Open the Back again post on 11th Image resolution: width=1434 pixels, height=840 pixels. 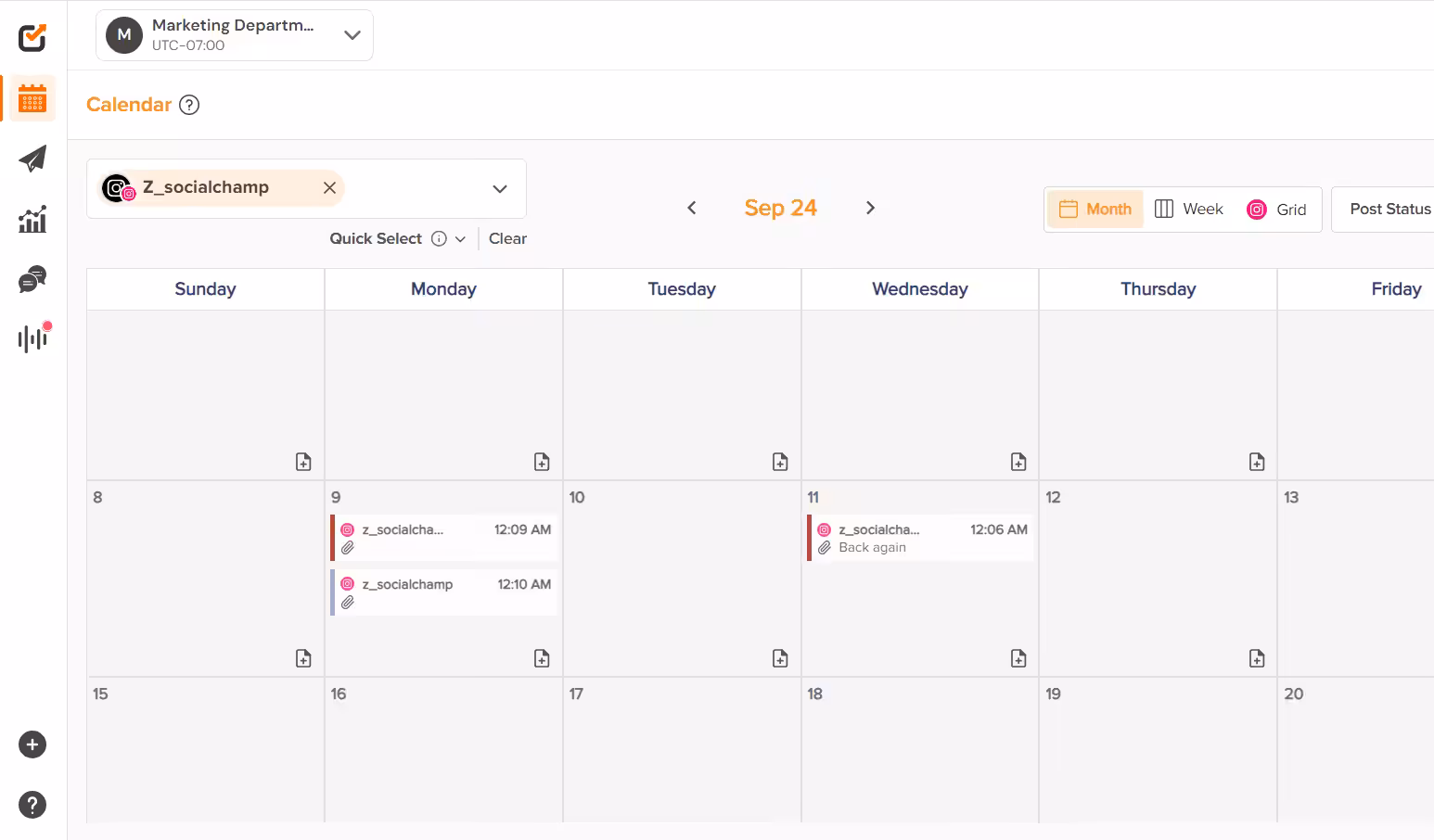pos(920,539)
